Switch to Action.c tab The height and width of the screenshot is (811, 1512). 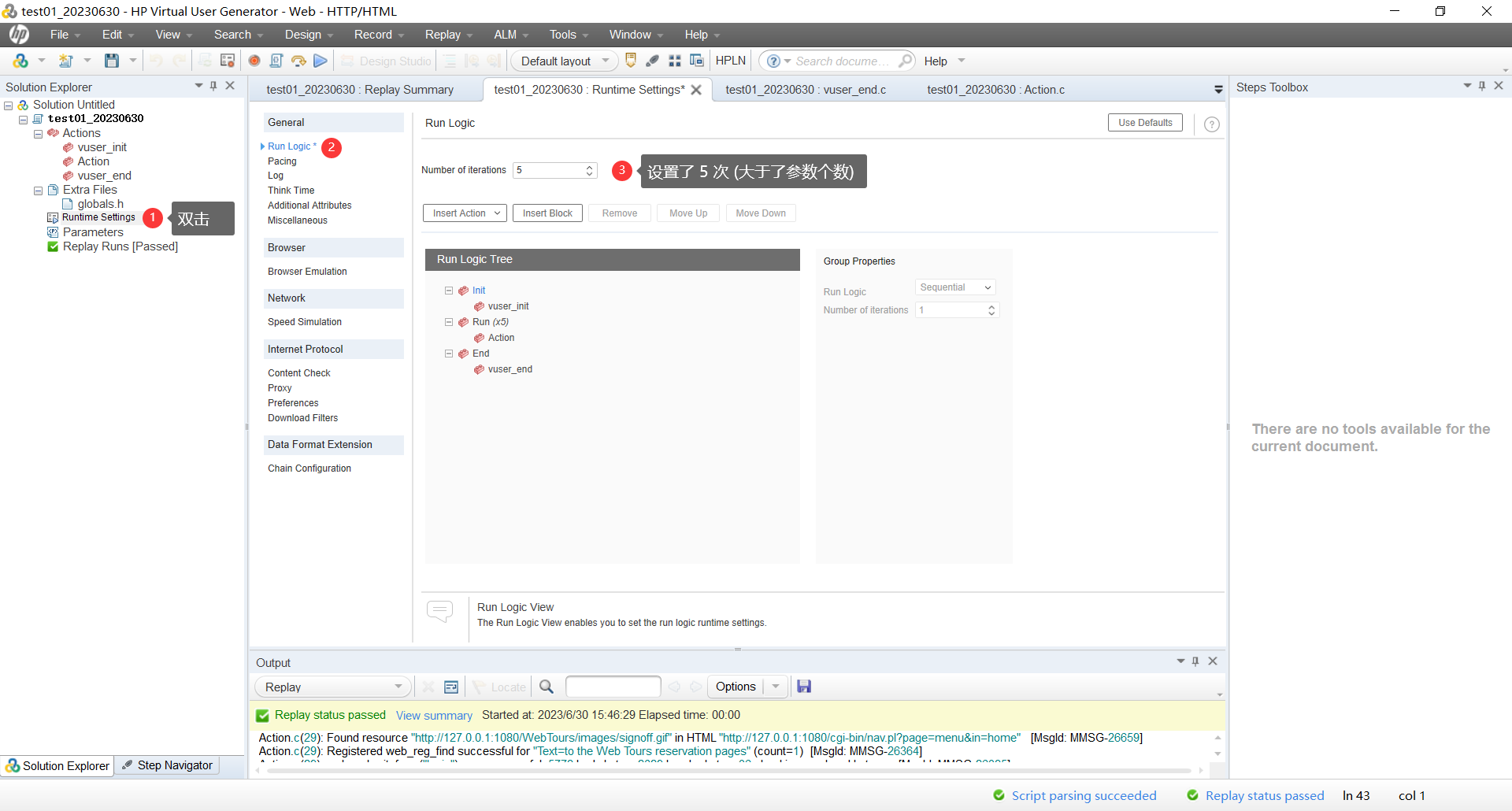tap(995, 90)
